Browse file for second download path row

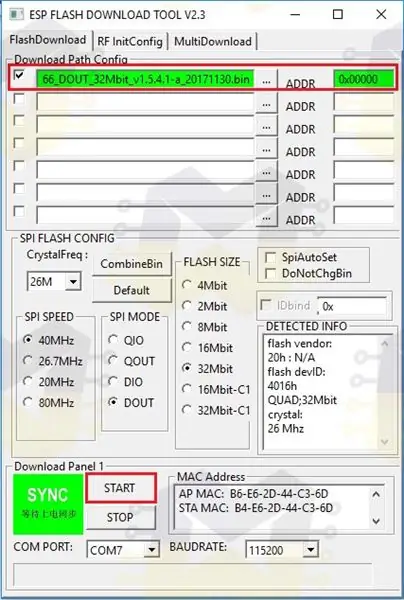(x=266, y=104)
